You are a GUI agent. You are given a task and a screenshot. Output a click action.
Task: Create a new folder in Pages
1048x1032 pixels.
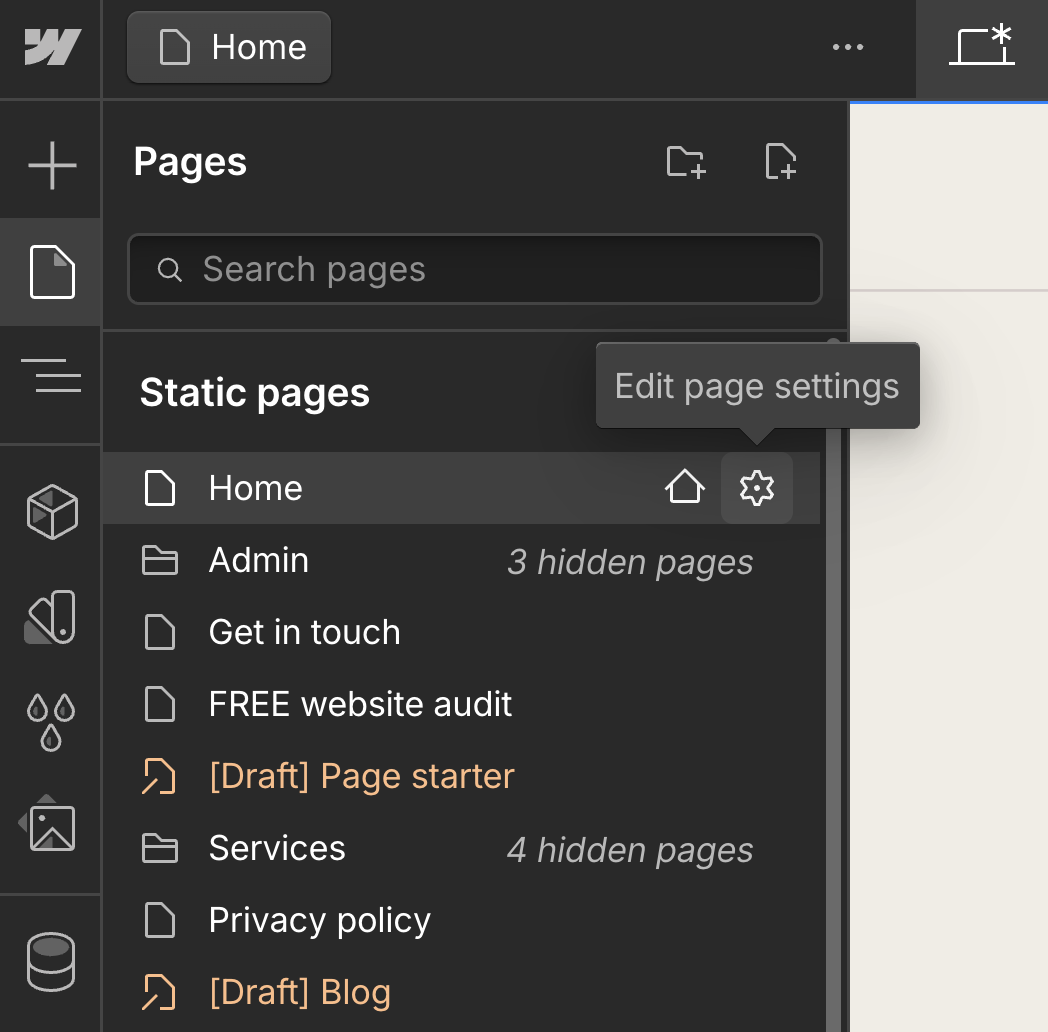pyautogui.click(x=686, y=163)
